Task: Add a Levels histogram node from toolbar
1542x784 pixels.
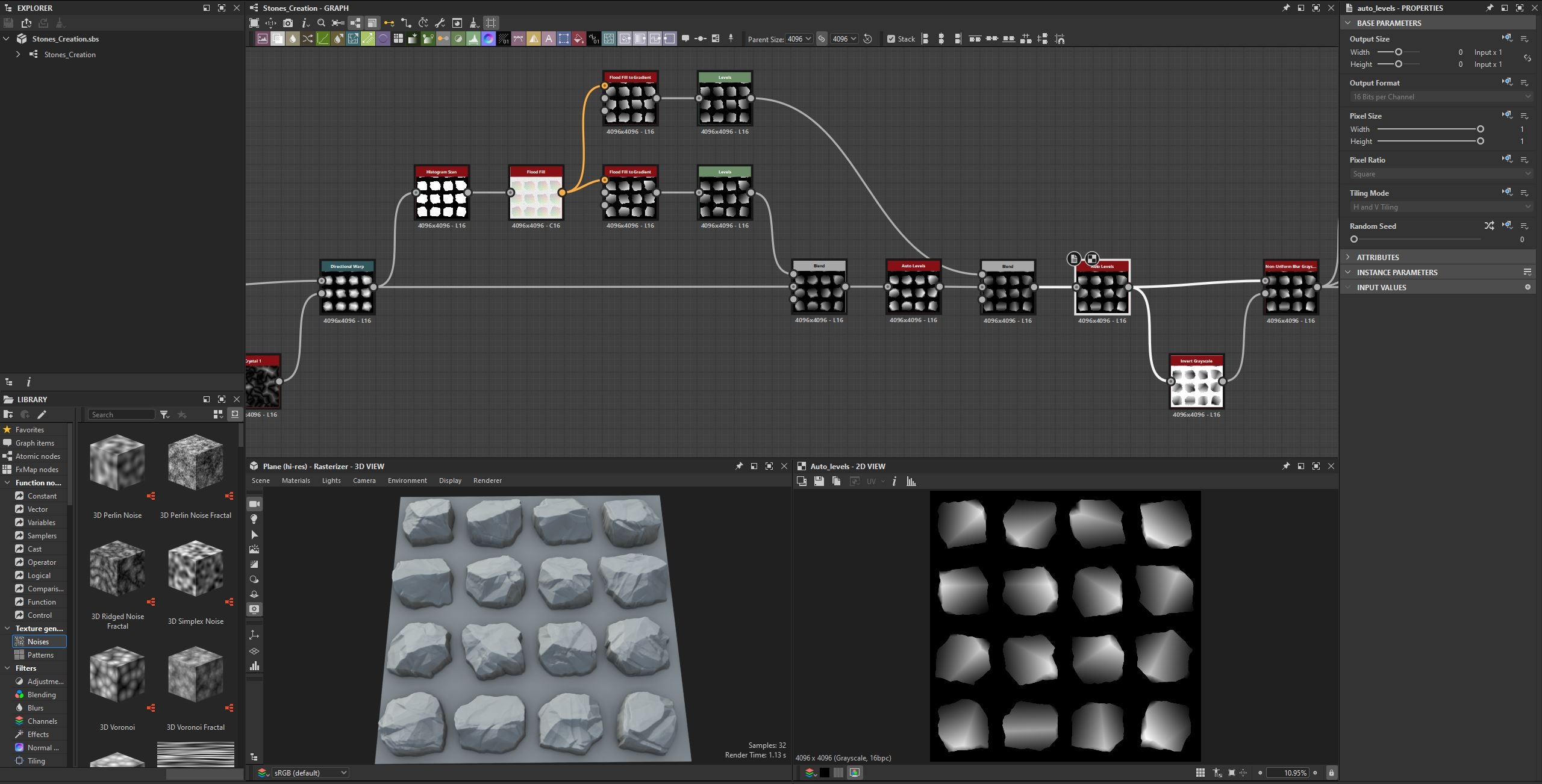Action: pos(473,39)
